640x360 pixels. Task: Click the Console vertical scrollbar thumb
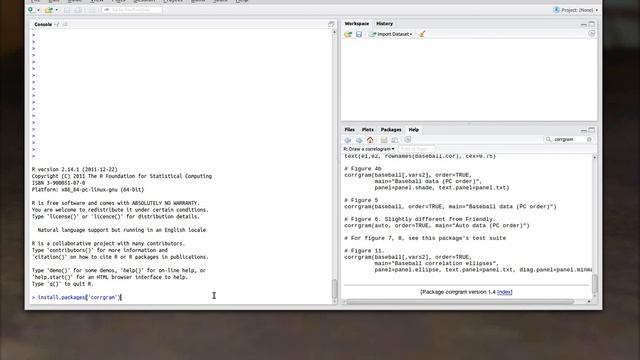point(335,288)
